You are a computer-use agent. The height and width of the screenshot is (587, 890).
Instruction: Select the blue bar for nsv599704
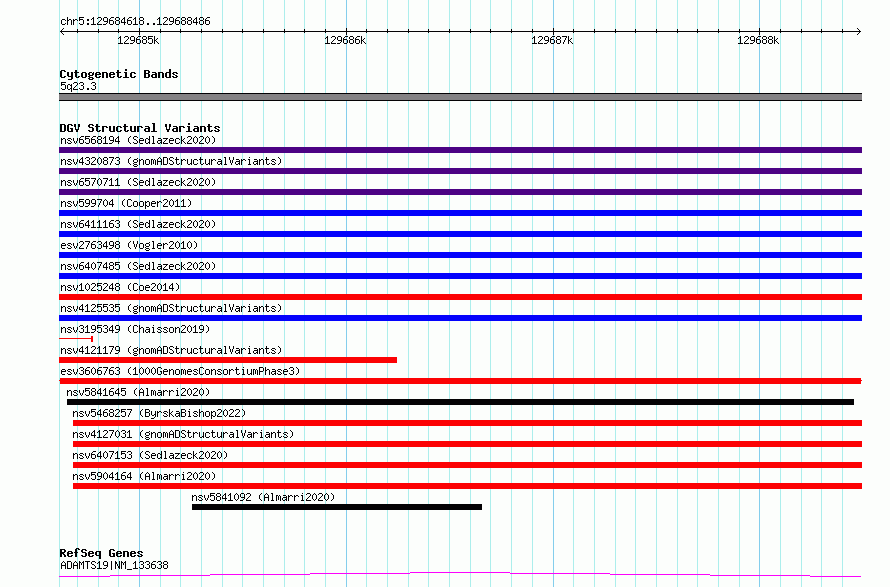(x=460, y=213)
